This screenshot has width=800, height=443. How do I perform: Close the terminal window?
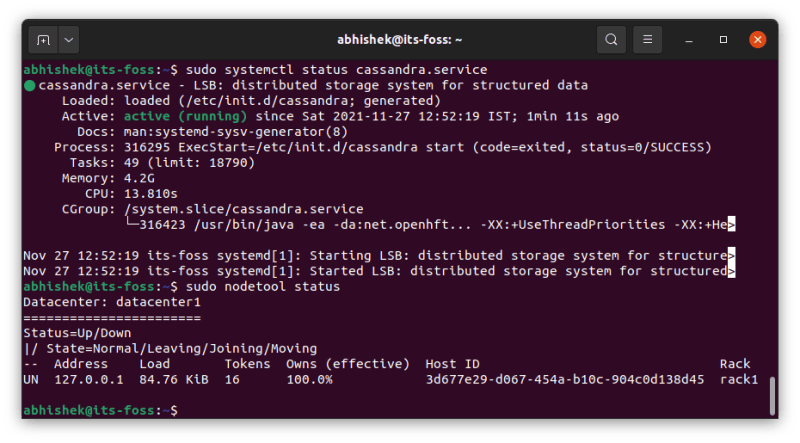[x=757, y=41]
